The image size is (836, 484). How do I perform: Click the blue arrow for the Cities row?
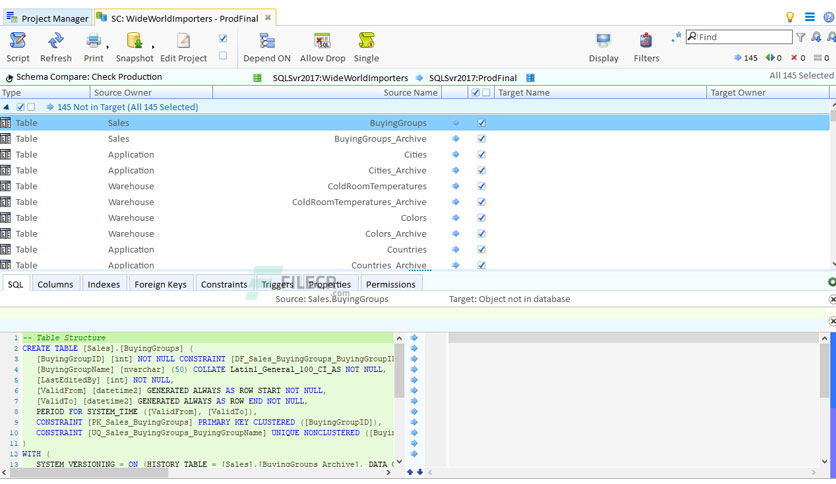click(455, 155)
